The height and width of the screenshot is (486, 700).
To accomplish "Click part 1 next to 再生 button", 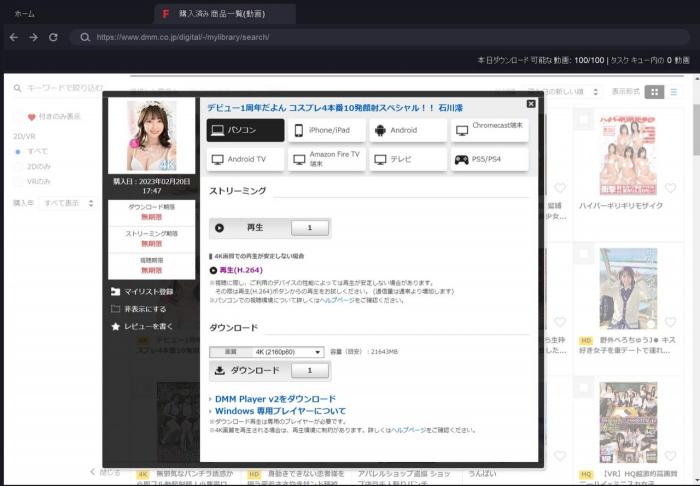I will pos(310,228).
